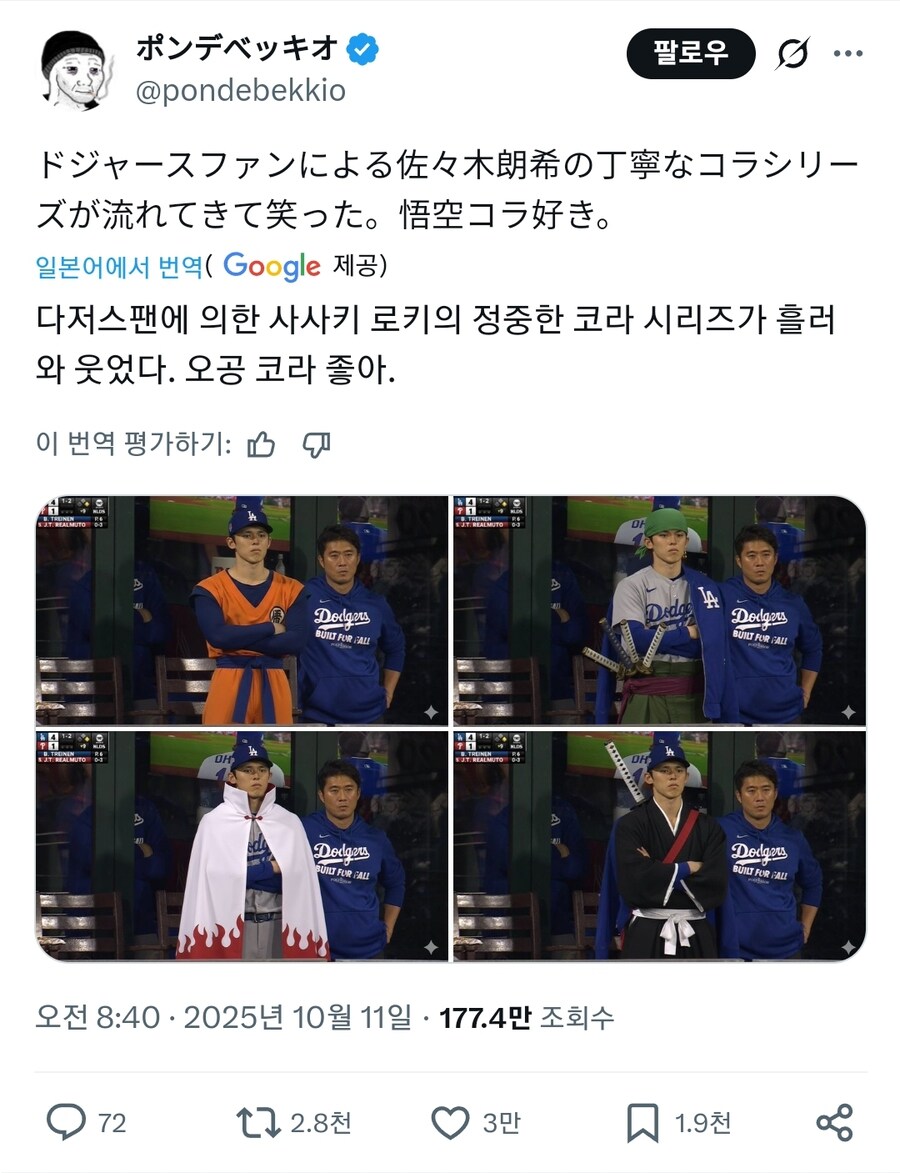The width and height of the screenshot is (900, 1173).
Task: Click the 오전 8:40 timestamp link
Action: (x=98, y=1017)
